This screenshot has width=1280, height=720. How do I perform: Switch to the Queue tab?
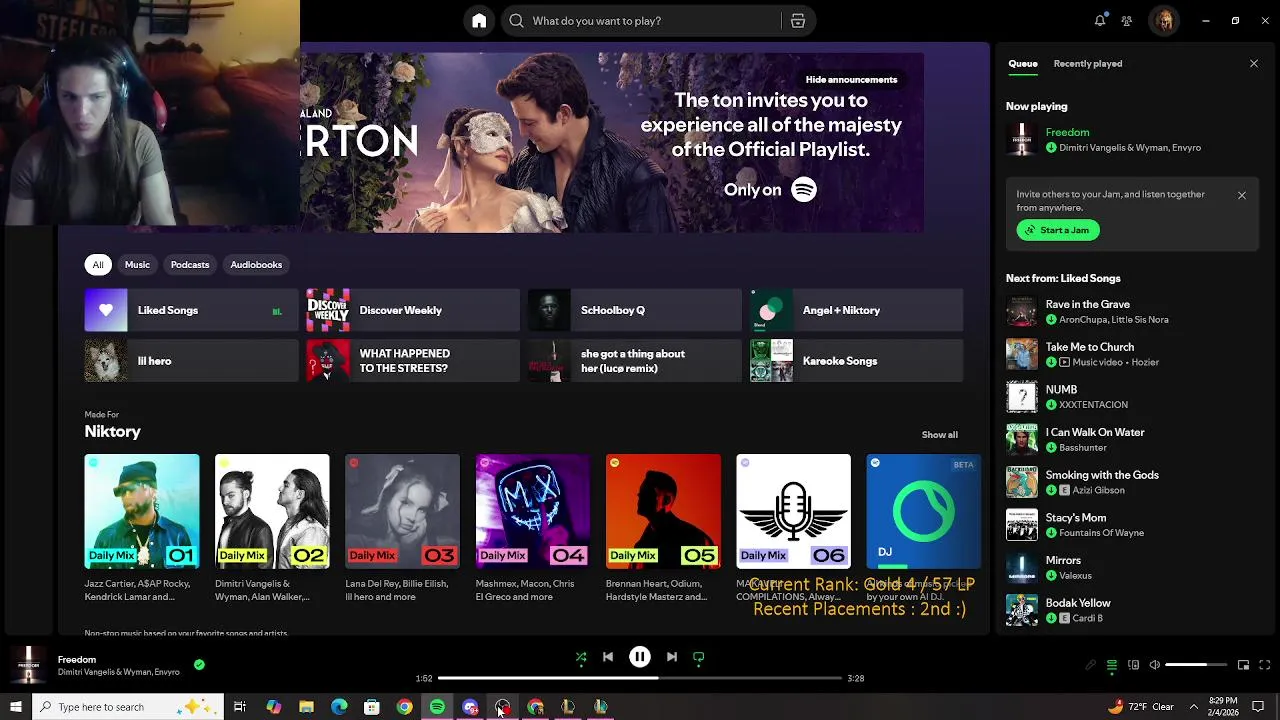pyautogui.click(x=1023, y=64)
